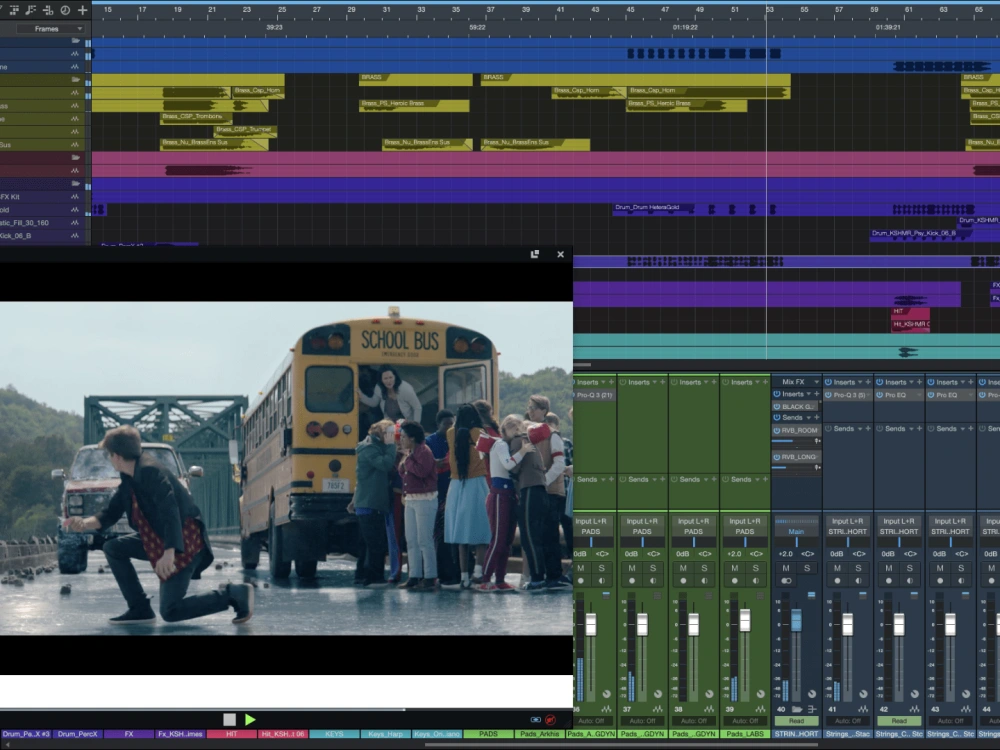Detach the video player window

[x=534, y=254]
